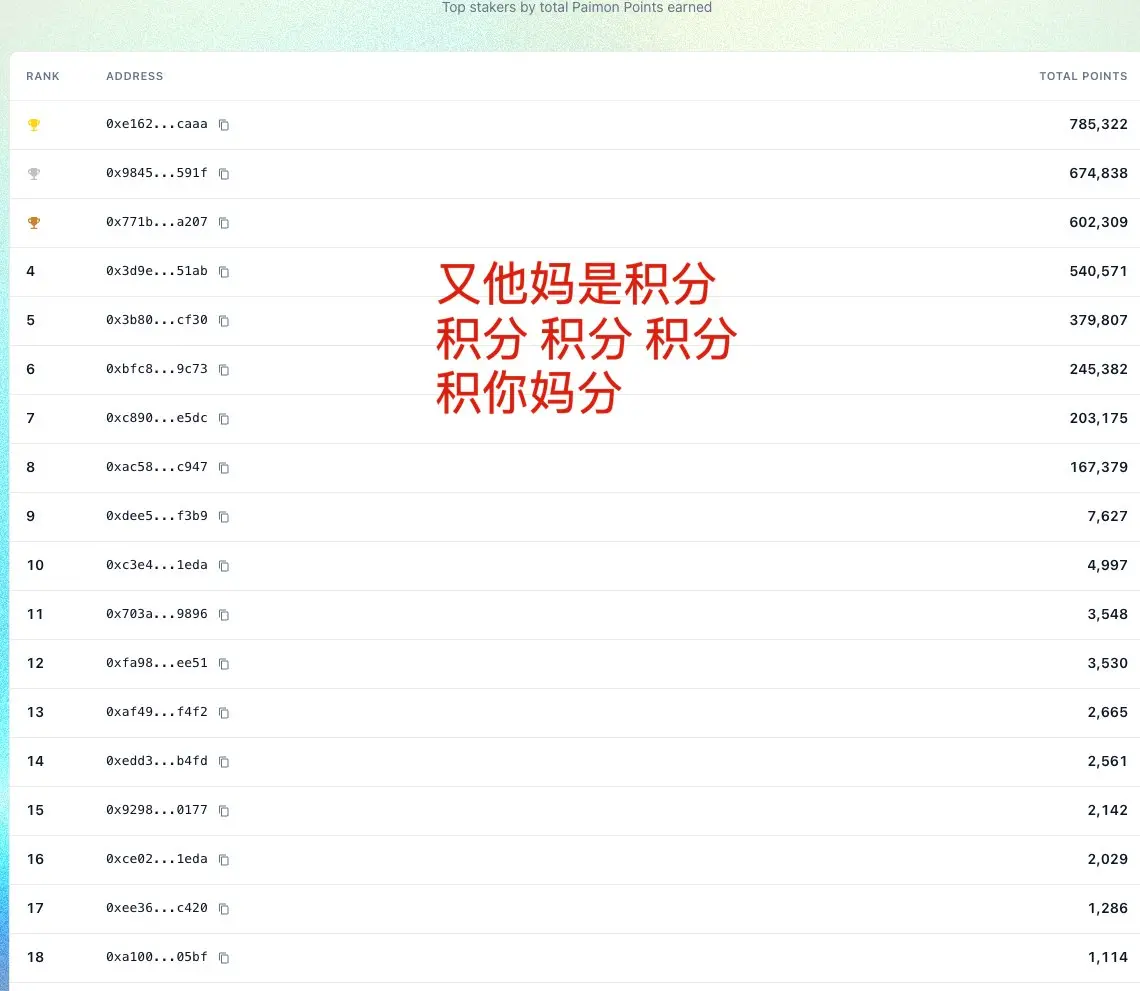Viewport: 1140px width, 991px height.
Task: Click the bronze trophy rank icon
Action: click(x=33, y=223)
